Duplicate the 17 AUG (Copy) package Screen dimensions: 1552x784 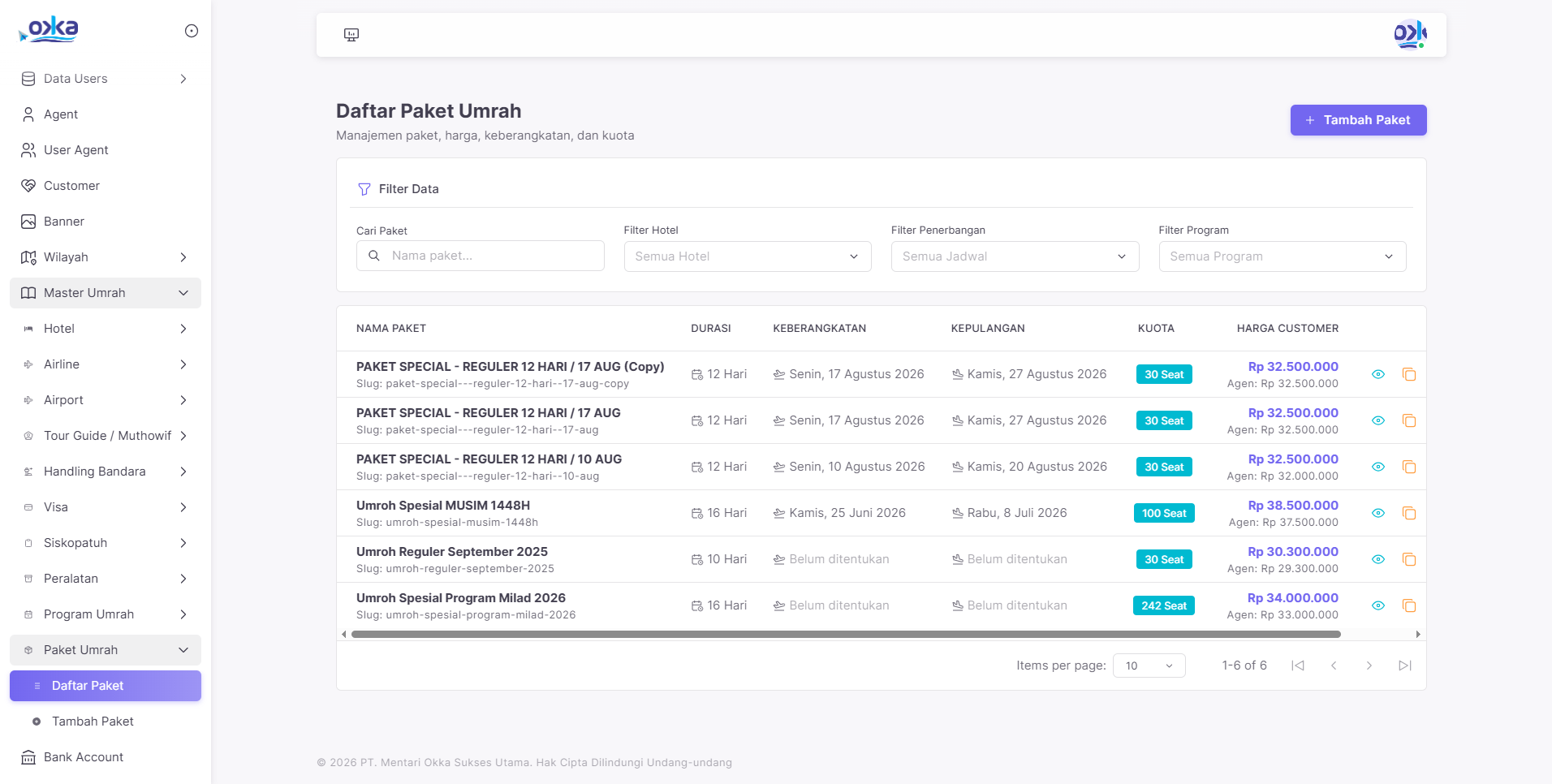(1409, 374)
